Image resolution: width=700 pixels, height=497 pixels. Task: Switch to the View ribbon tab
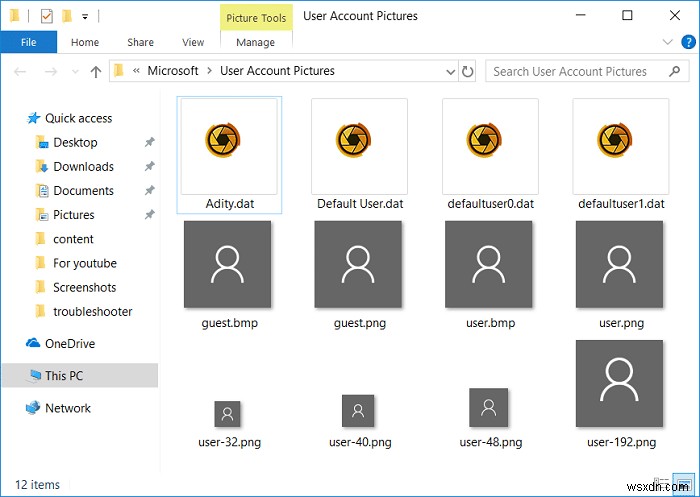191,43
